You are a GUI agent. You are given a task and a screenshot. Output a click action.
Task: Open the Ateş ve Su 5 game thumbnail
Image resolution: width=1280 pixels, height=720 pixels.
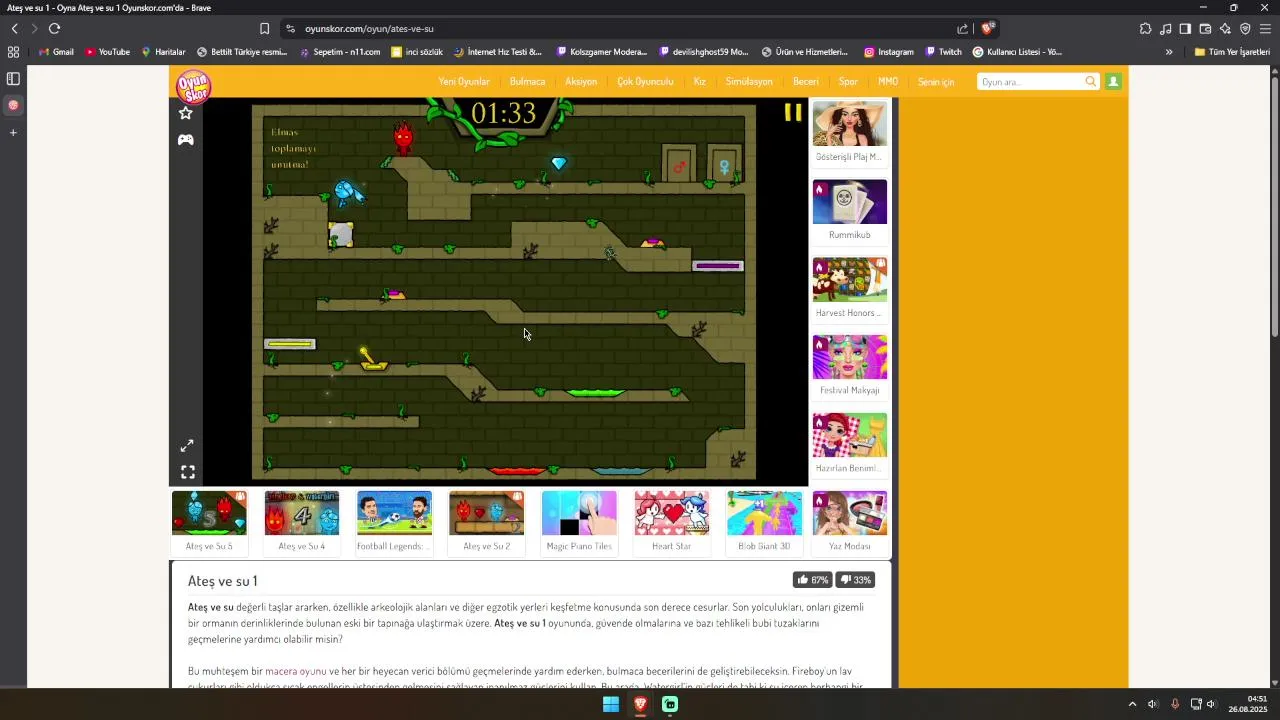(209, 521)
